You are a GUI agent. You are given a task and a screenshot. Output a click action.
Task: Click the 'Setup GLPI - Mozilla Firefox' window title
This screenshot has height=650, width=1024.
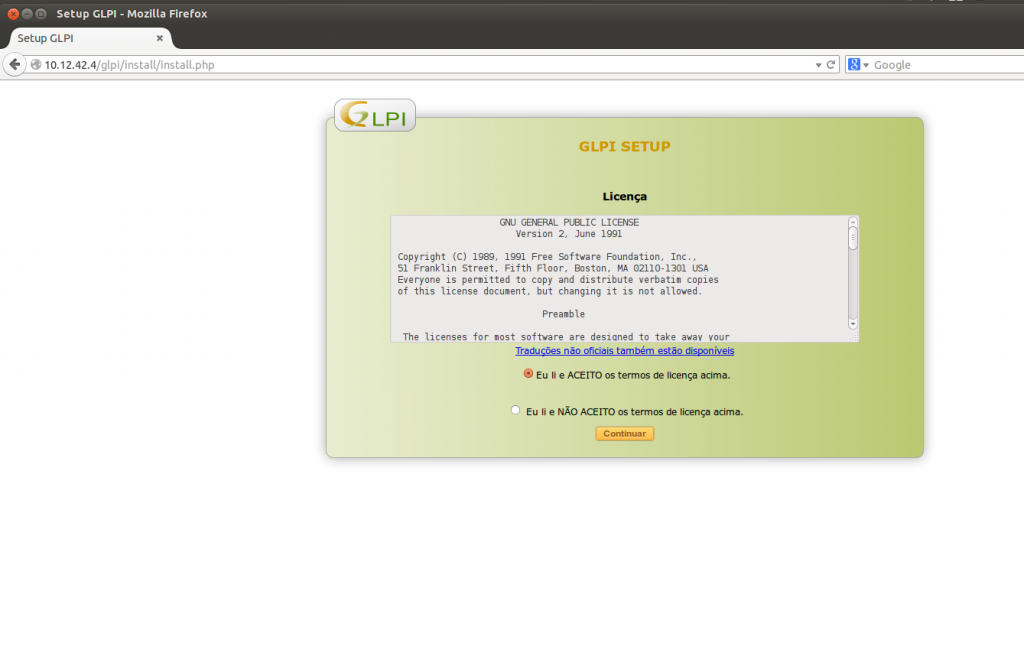[x=132, y=14]
